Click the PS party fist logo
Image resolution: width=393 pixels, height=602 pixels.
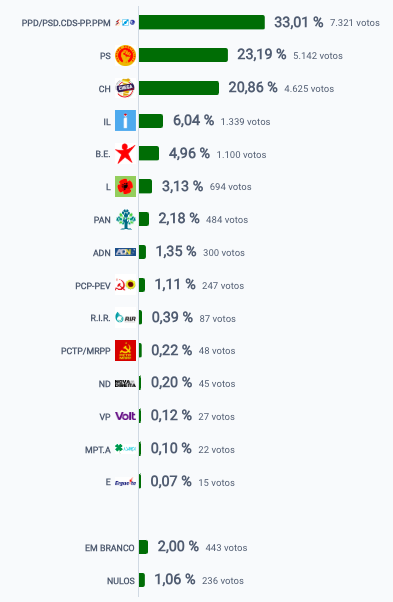(x=125, y=55)
